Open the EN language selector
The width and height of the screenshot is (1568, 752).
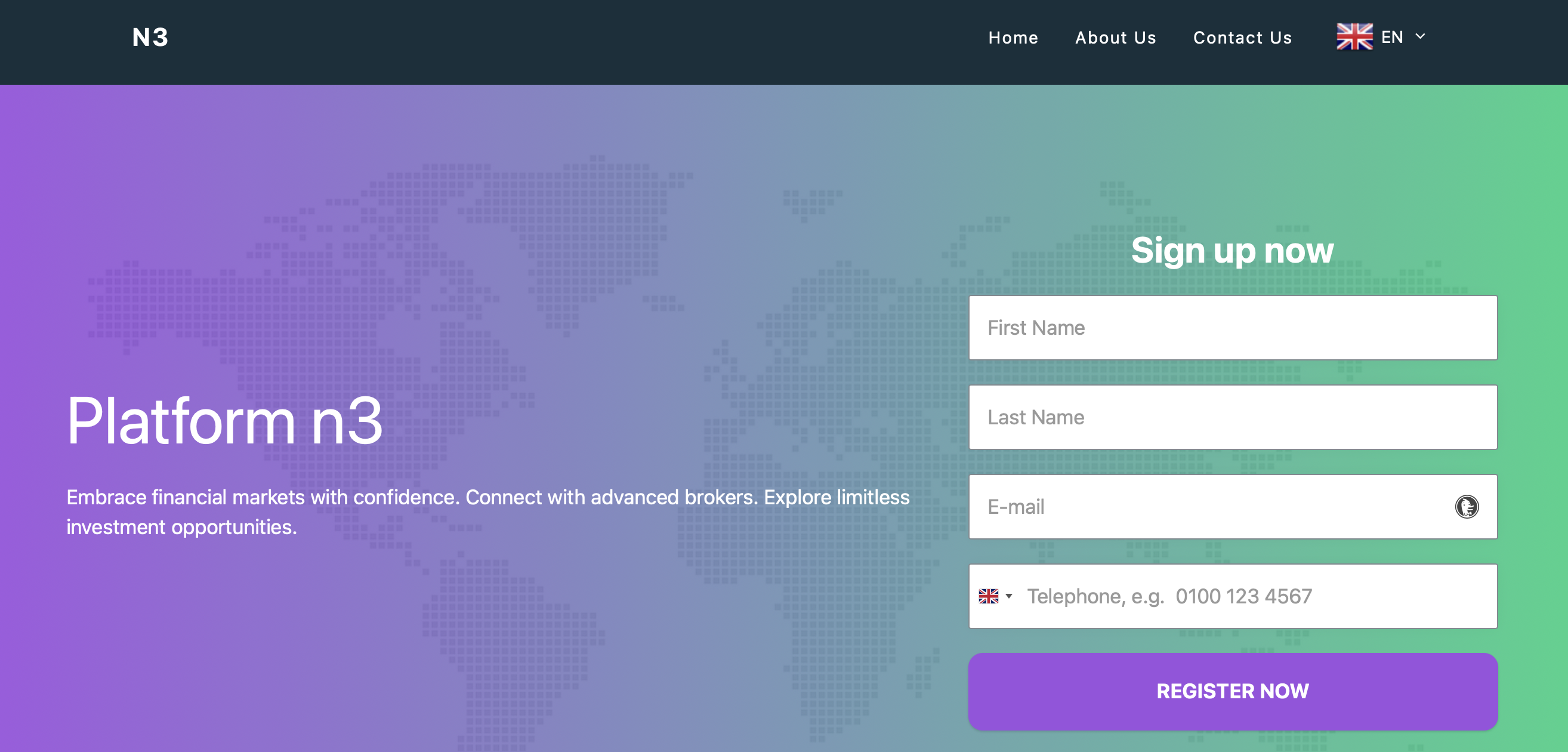[1391, 37]
